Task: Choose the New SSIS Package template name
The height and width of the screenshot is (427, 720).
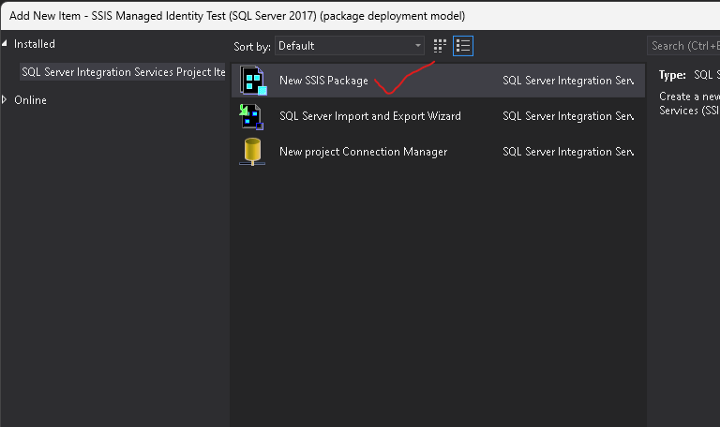Action: pyautogui.click(x=323, y=81)
